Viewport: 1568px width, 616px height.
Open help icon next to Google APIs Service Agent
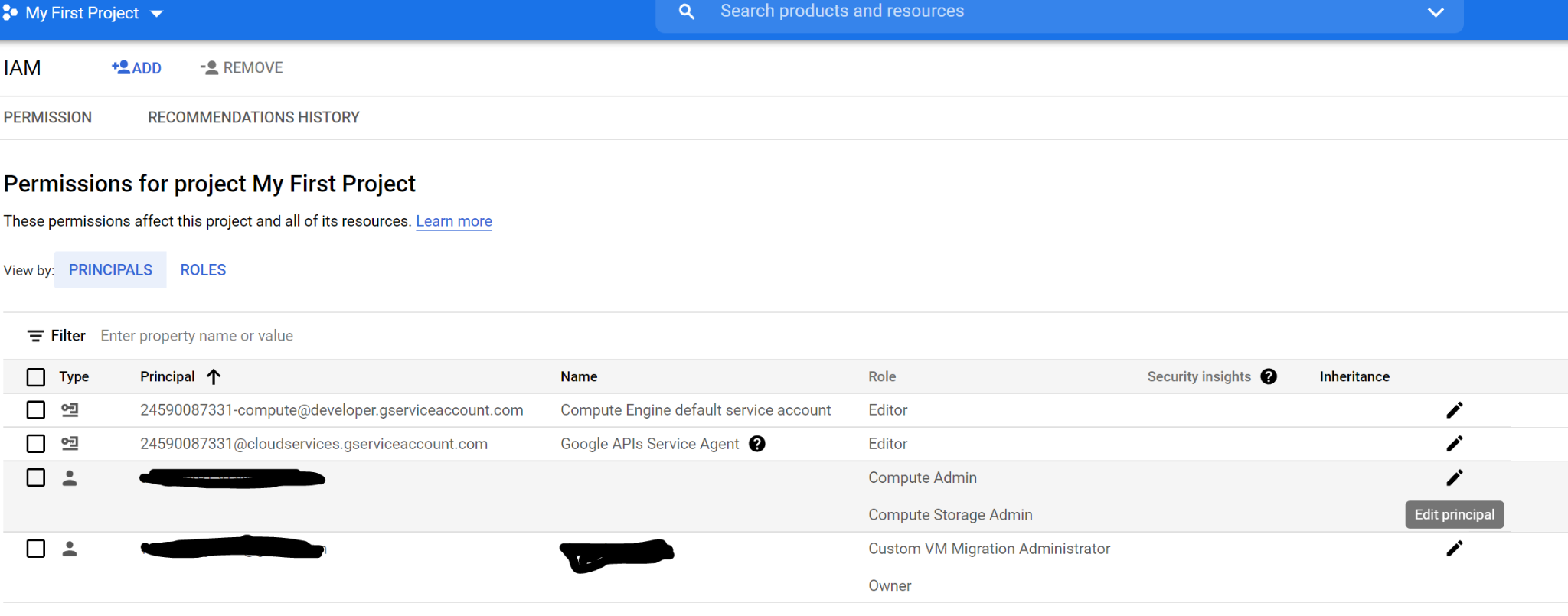tap(757, 444)
